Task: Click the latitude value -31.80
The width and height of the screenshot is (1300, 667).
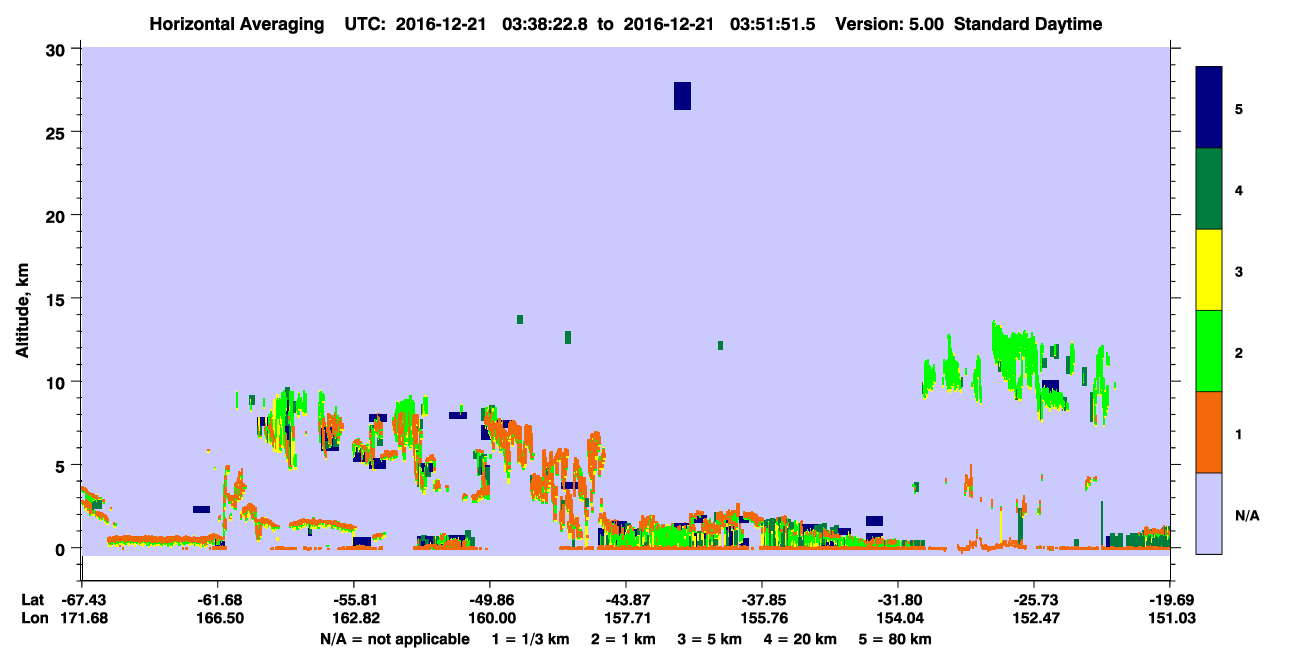Action: pyautogui.click(x=898, y=600)
